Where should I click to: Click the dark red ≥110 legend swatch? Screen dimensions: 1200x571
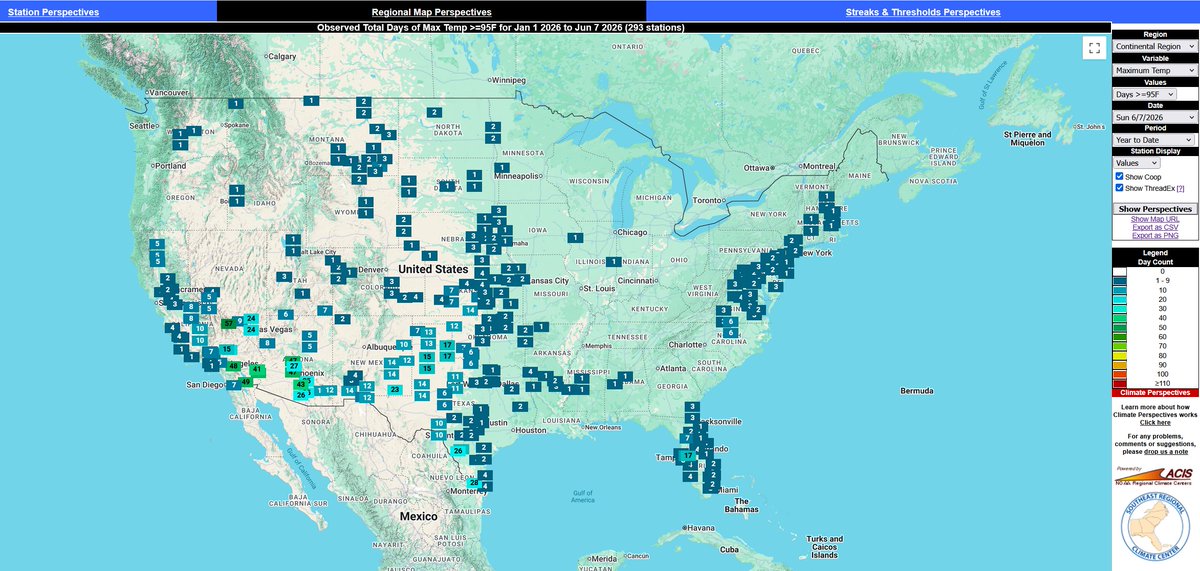[1120, 383]
